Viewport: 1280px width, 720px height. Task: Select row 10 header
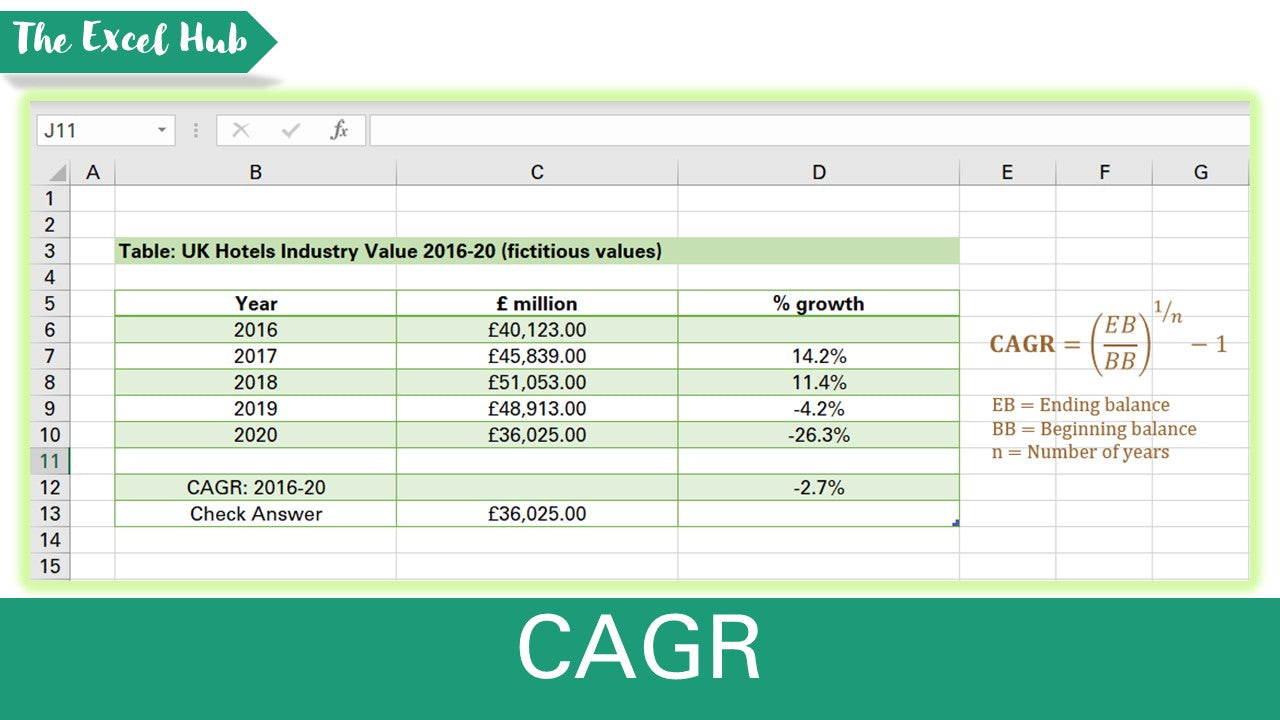(50, 434)
